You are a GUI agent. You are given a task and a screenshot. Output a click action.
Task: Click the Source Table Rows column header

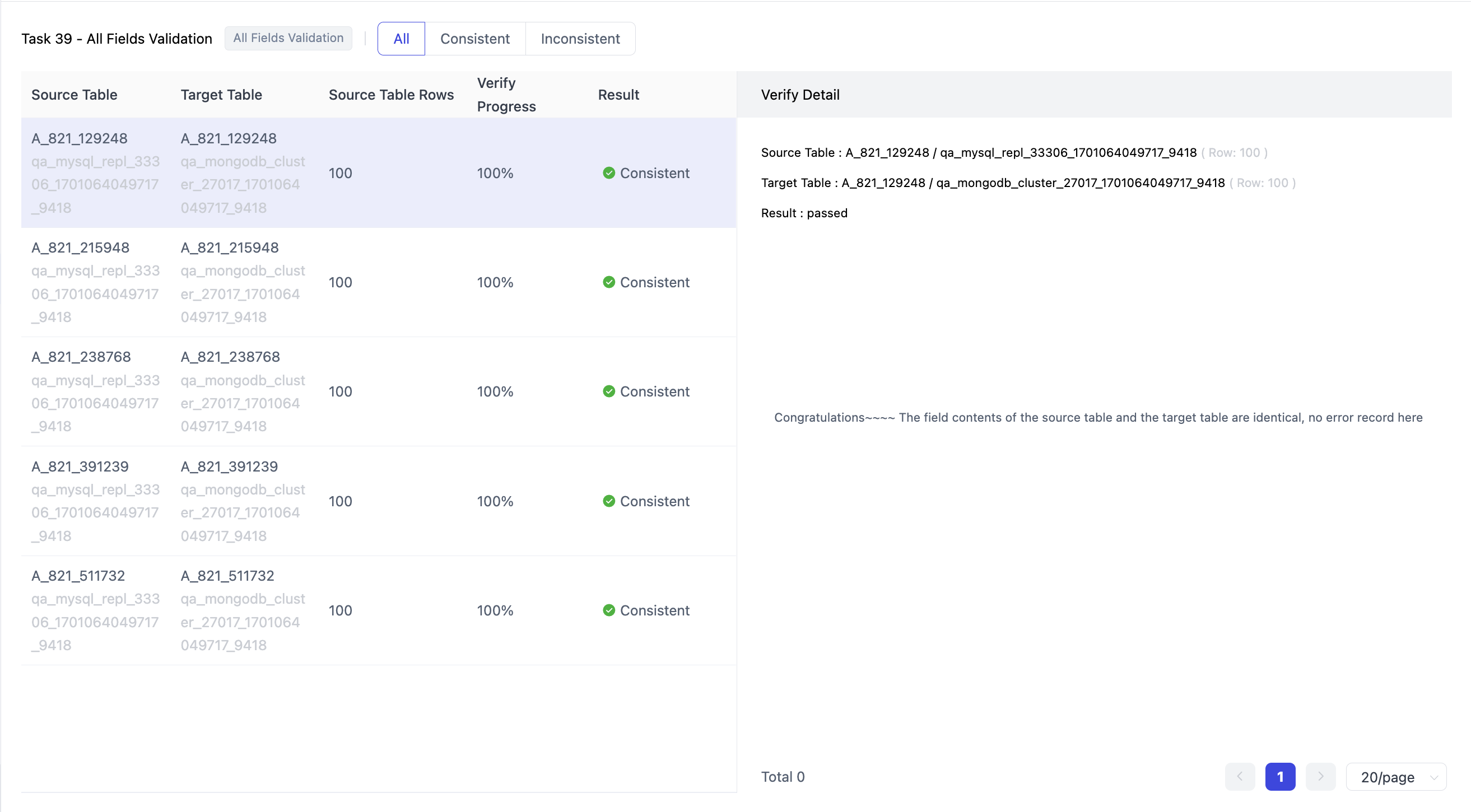[390, 95]
